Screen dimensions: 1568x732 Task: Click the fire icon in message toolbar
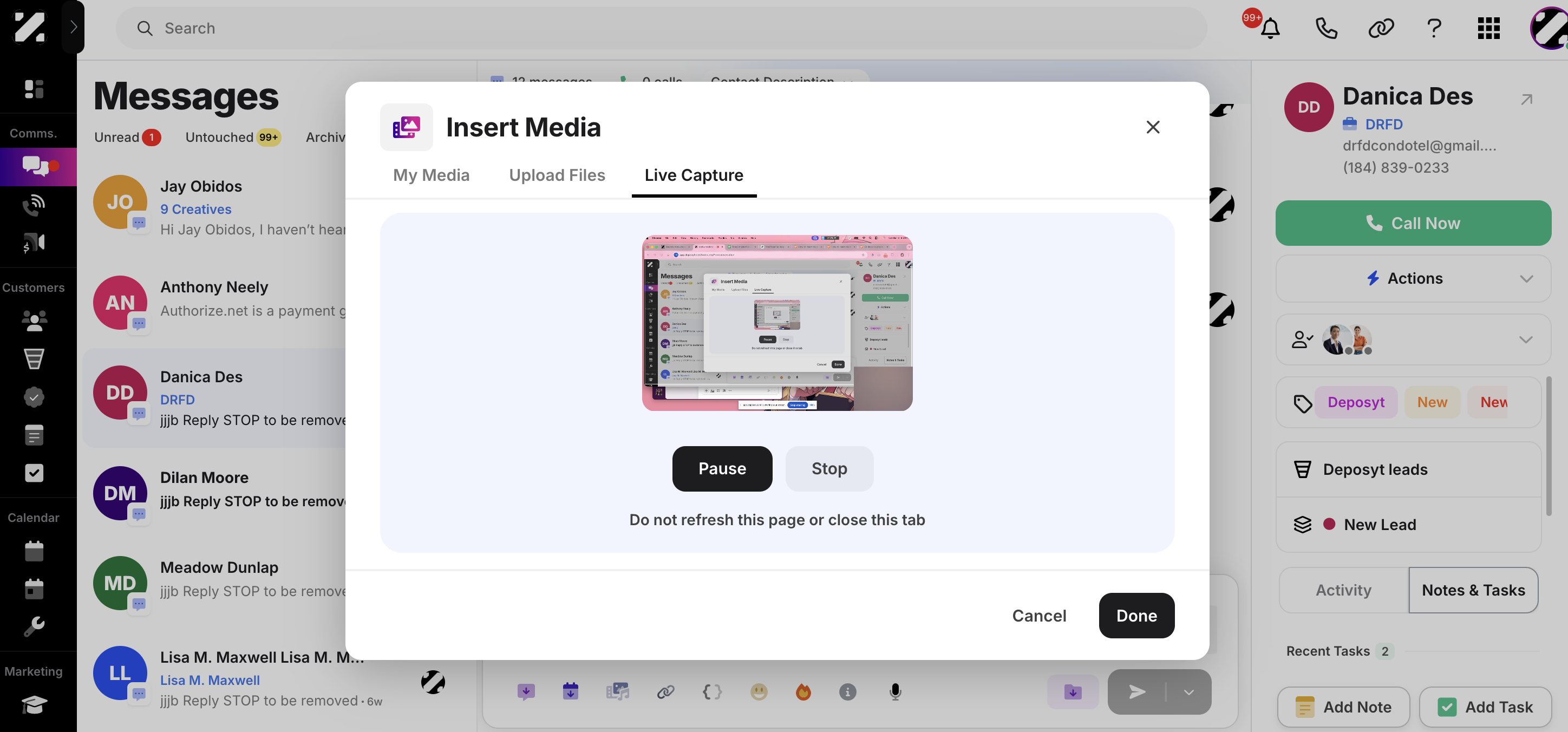click(803, 692)
